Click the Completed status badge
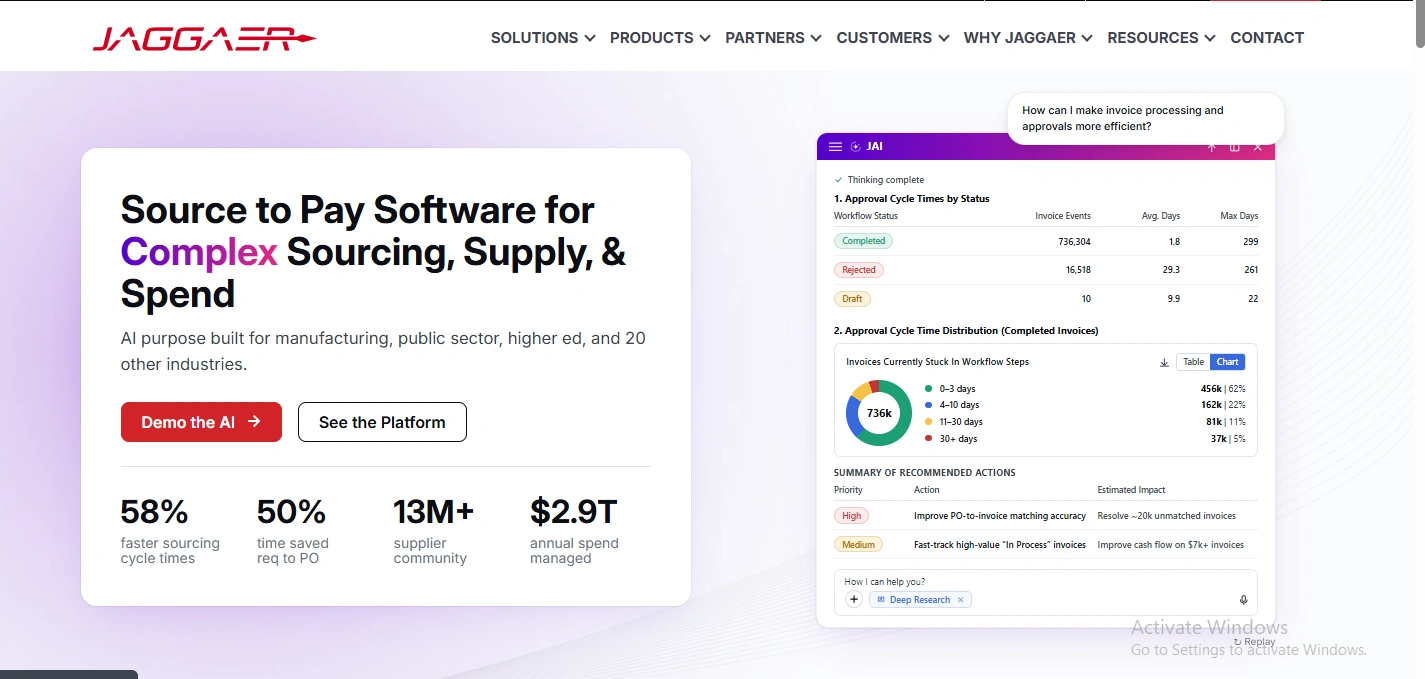This screenshot has height=679, width=1425. 863,241
